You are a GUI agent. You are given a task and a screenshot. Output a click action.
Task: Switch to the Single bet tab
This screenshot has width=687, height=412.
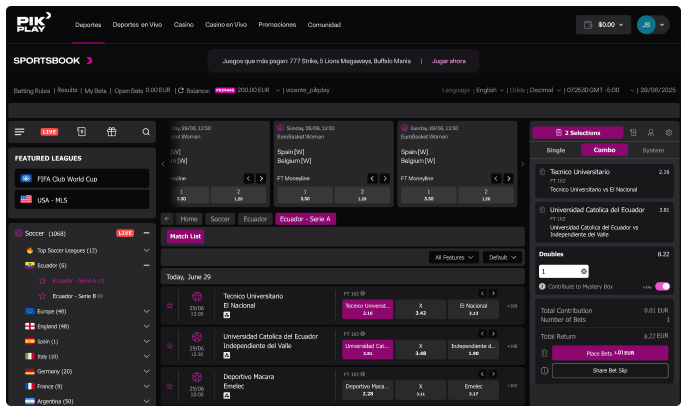click(x=556, y=150)
